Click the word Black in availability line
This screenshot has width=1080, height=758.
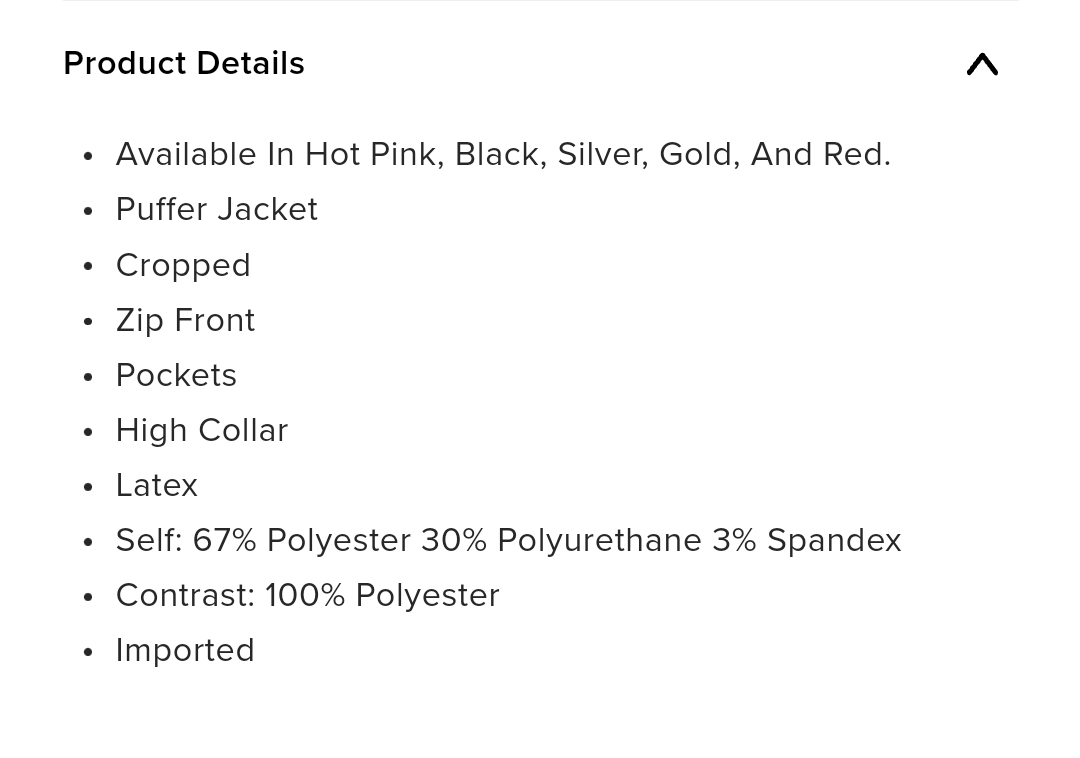point(501,154)
